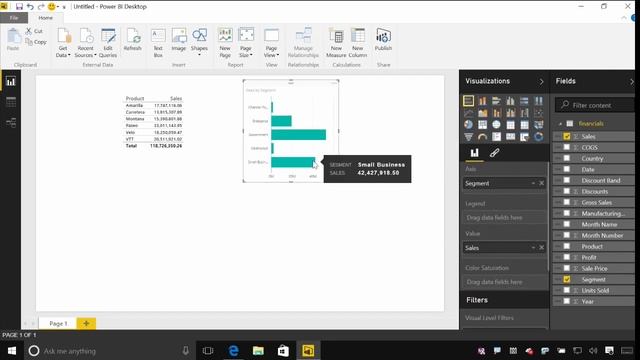Publish the report
The width and height of the screenshot is (640, 360).
pyautogui.click(x=383, y=40)
